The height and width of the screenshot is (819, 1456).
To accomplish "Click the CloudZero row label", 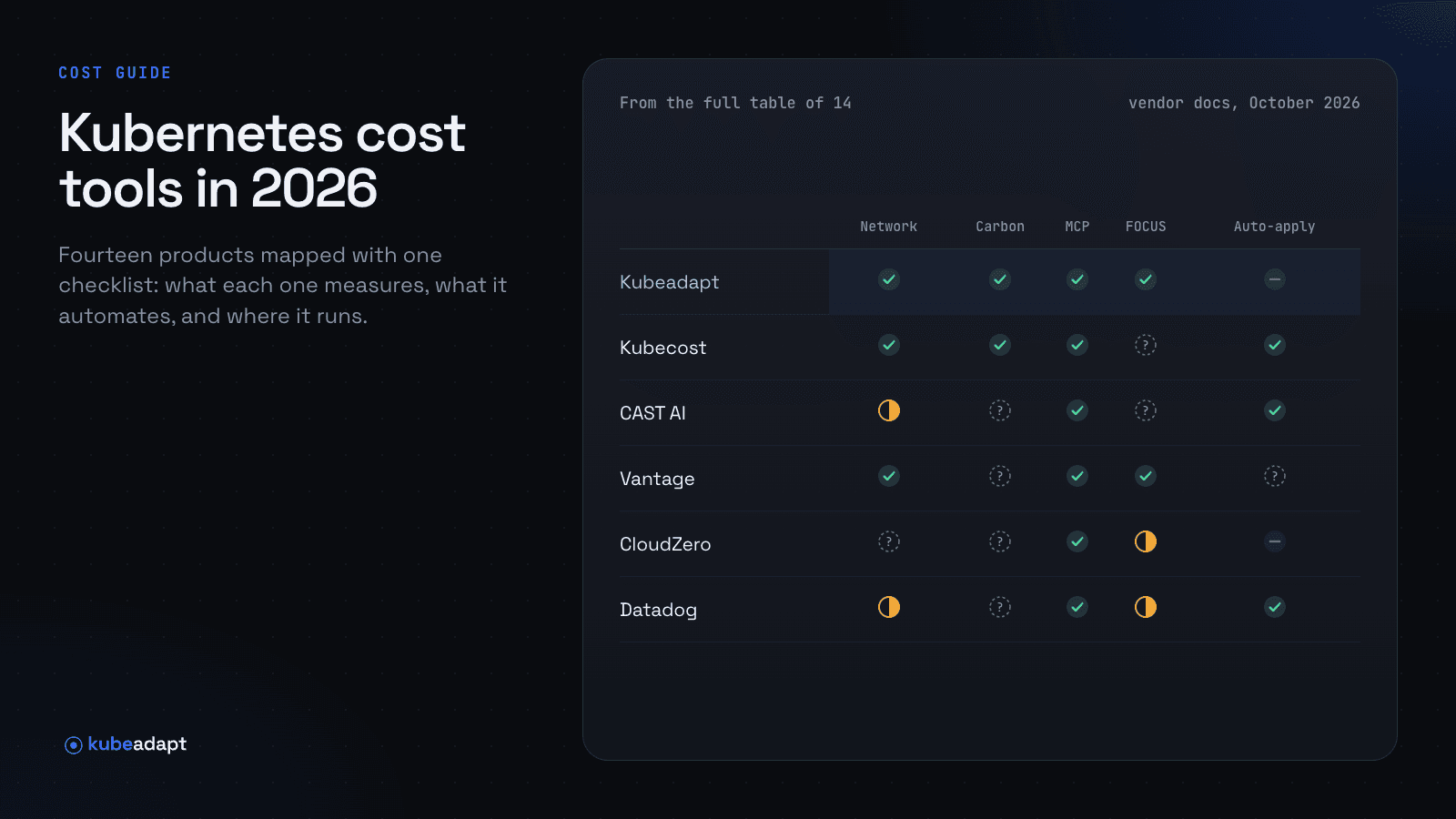I will click(665, 544).
